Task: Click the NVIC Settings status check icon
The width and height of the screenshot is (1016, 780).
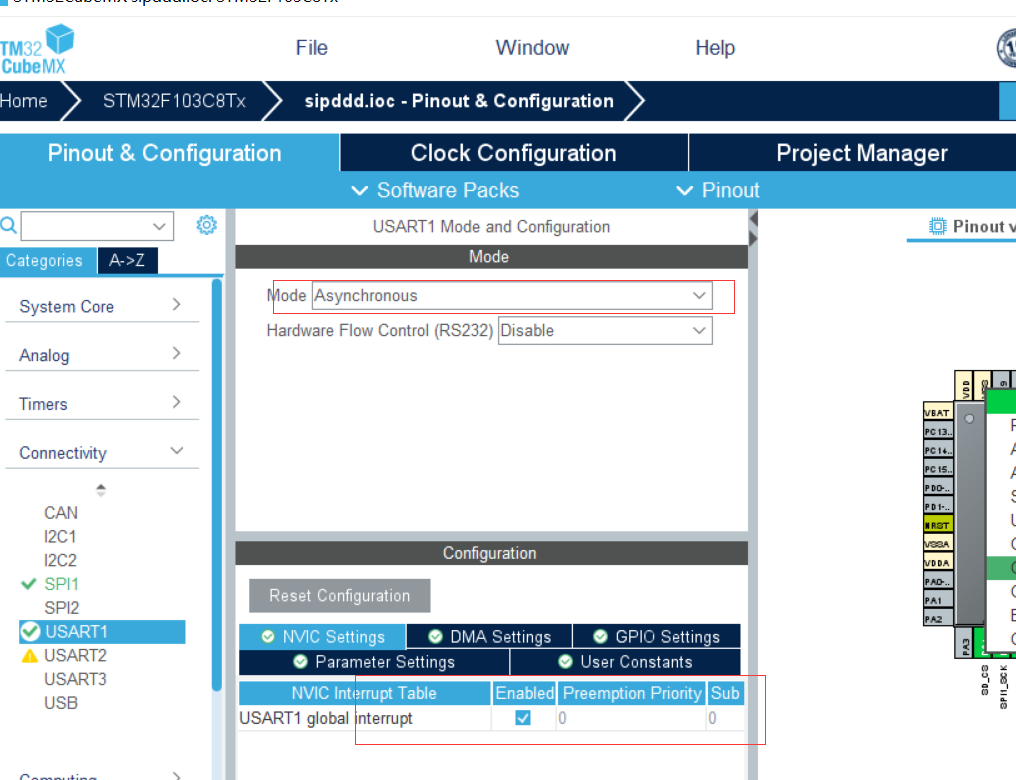Action: click(268, 637)
